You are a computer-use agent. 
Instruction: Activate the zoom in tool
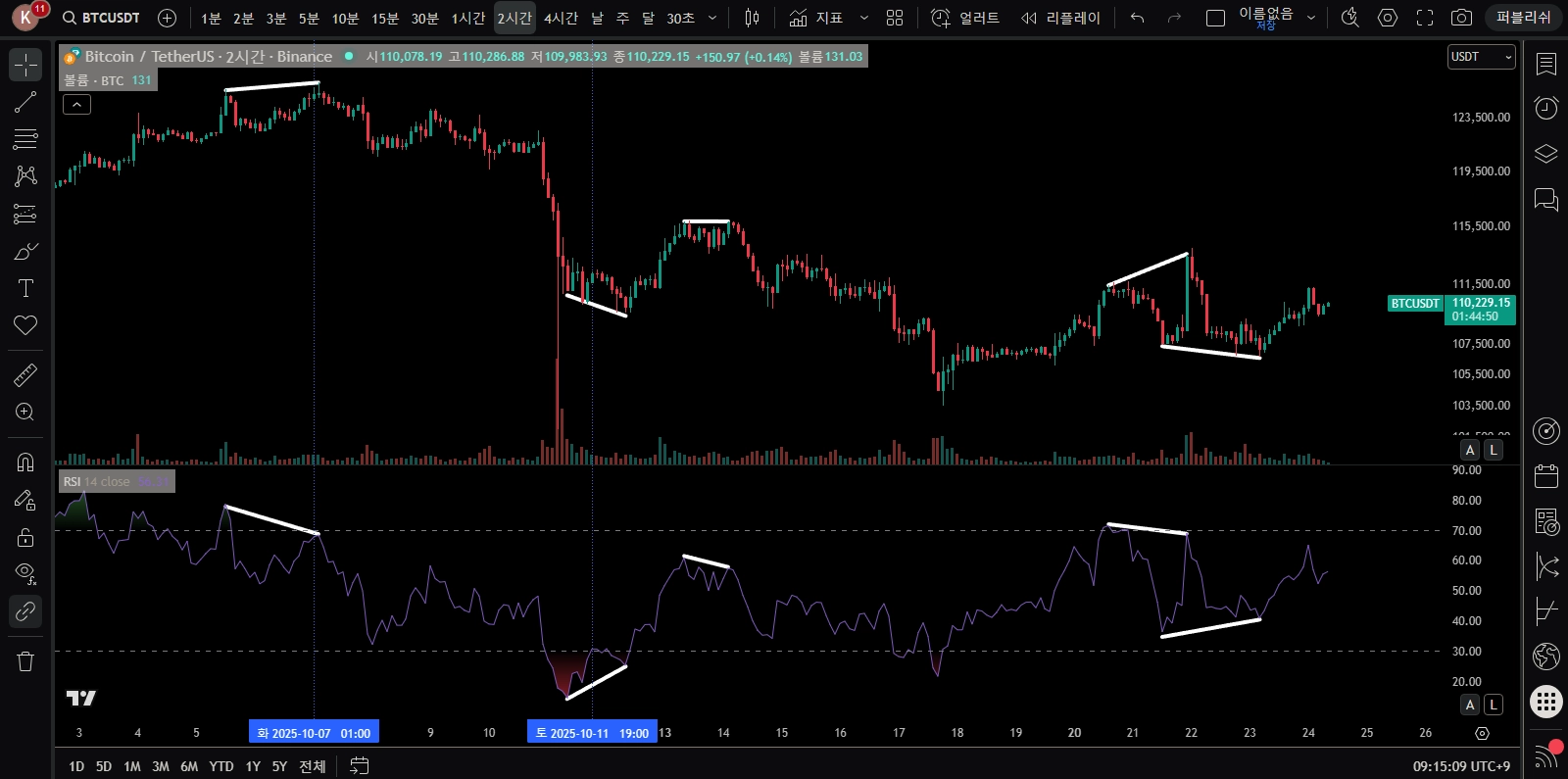(25, 412)
